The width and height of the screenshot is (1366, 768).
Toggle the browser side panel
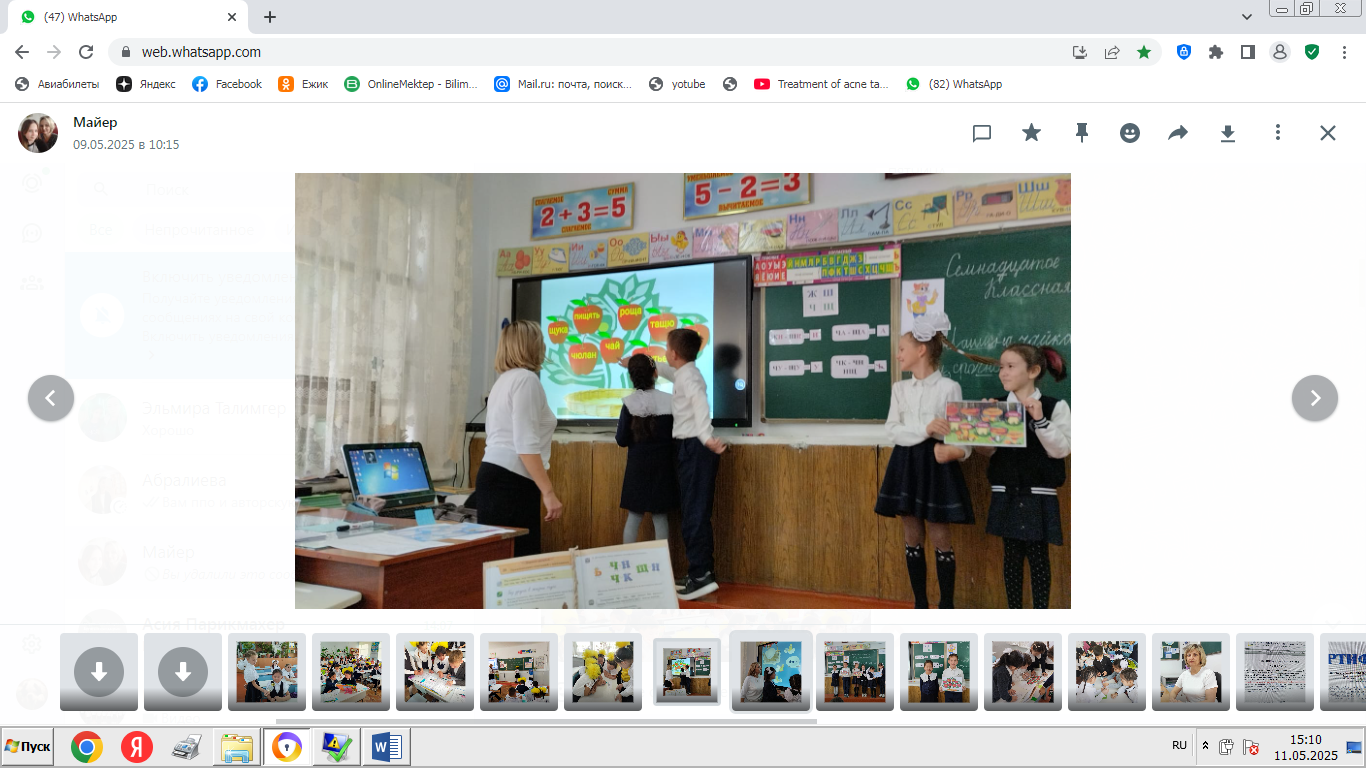point(1248,52)
